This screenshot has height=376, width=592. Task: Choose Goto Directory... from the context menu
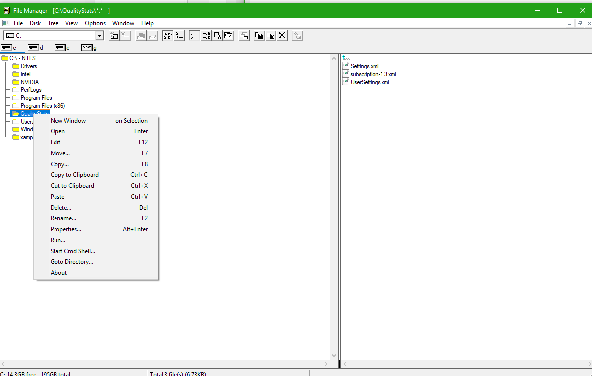[x=96, y=262]
